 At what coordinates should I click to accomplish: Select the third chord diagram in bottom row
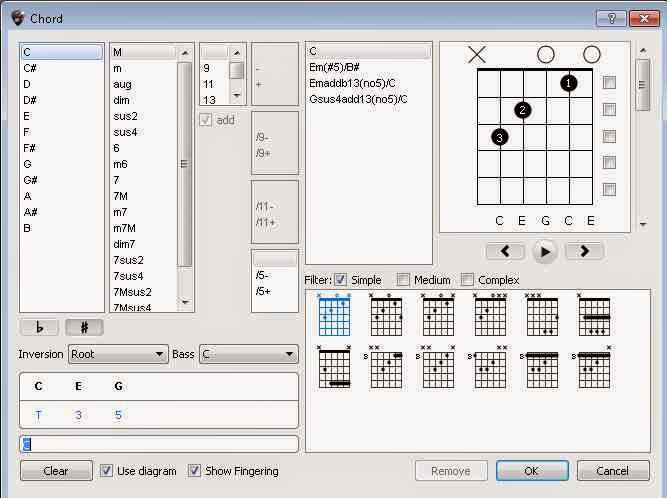click(x=436, y=367)
